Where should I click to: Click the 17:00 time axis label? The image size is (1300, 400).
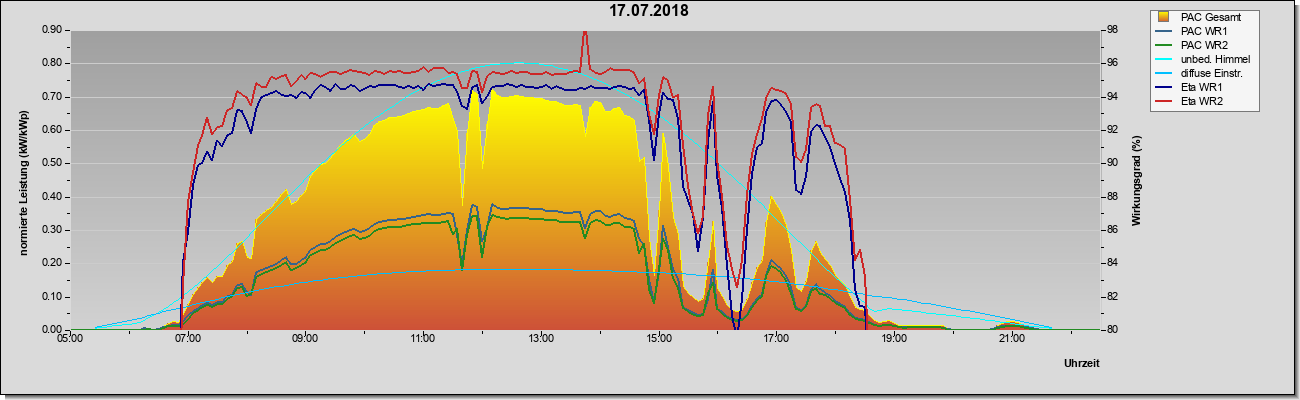pyautogui.click(x=776, y=340)
